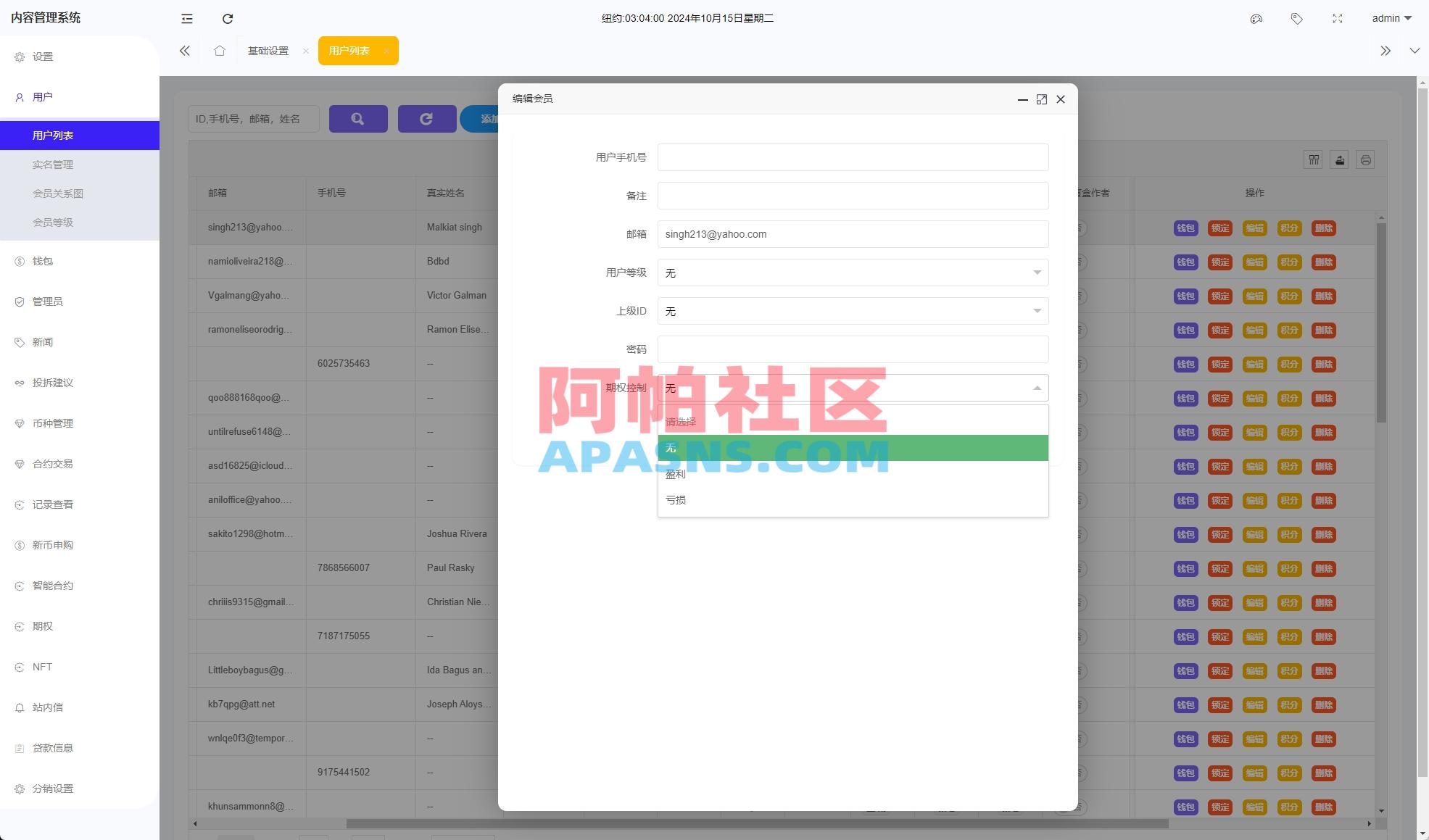This screenshot has width=1429, height=840.
Task: Select 会员等级 in the sidebar menu
Action: coord(51,222)
